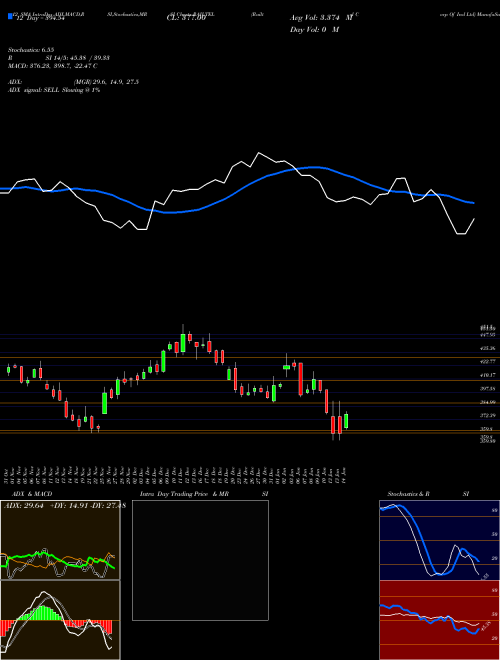Click the MACD 376.23 values line
The width and height of the screenshot is (500, 660).
tap(53, 66)
